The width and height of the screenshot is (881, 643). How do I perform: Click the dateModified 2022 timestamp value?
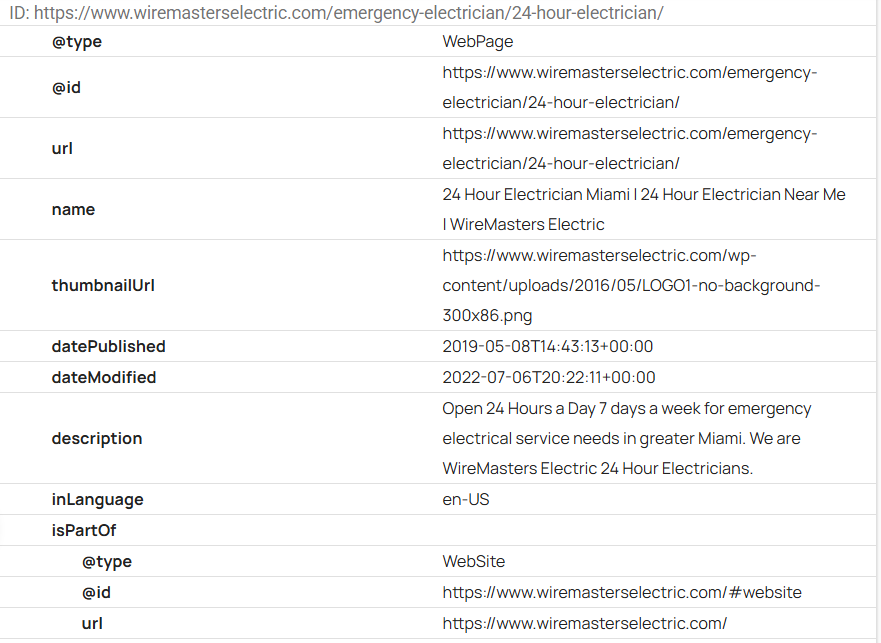pyautogui.click(x=548, y=377)
